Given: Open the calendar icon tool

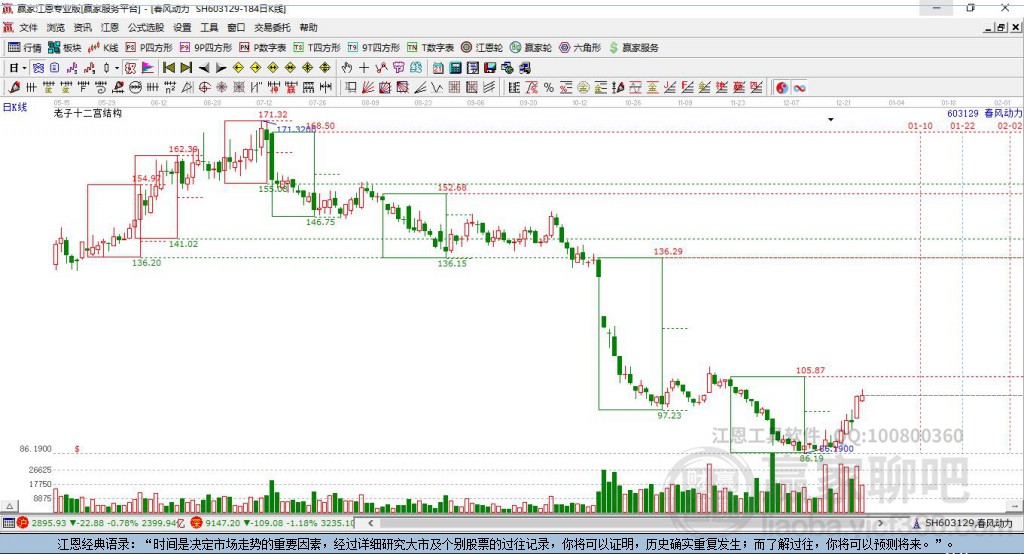Looking at the screenshot, I should pos(438,68).
